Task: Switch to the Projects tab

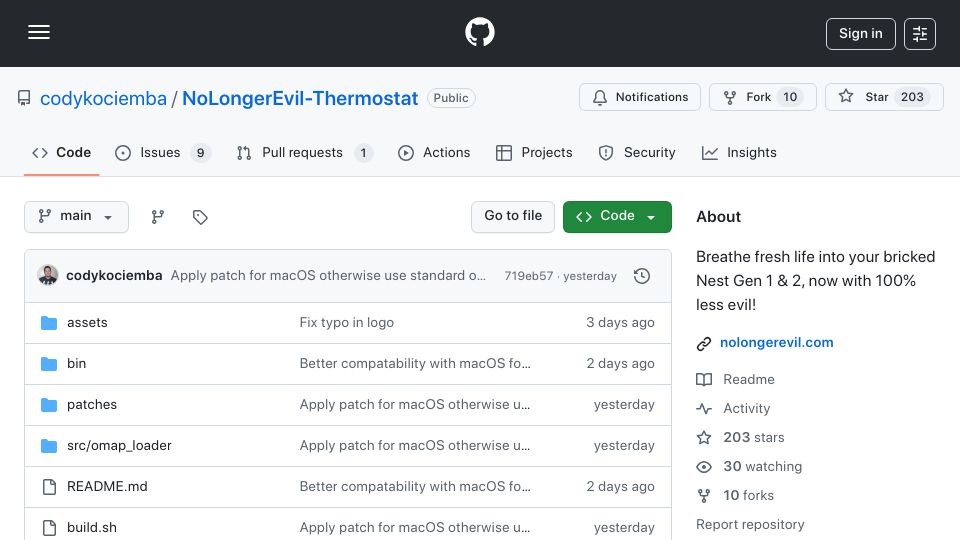Action: [534, 152]
